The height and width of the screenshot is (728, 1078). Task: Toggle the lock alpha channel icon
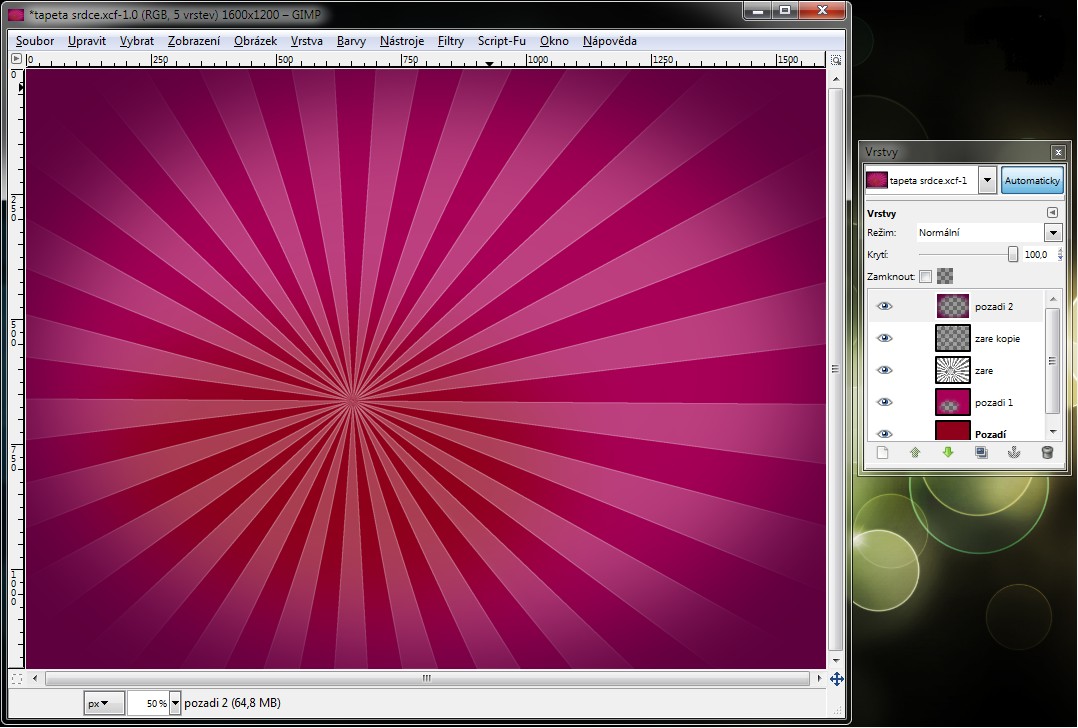[945, 276]
